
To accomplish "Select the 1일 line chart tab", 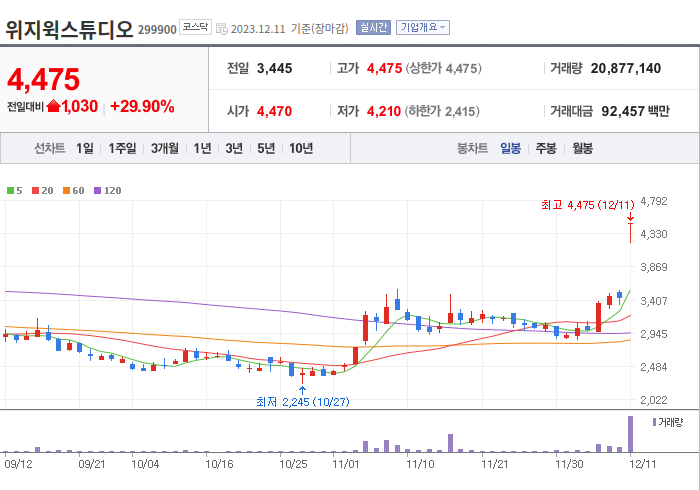I will (85, 148).
